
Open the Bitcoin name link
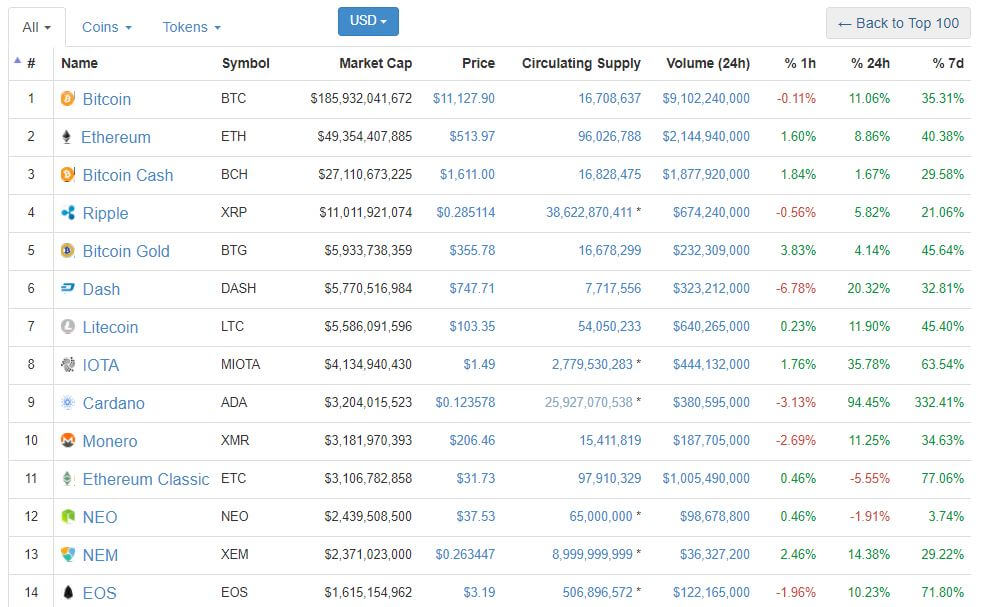point(107,99)
